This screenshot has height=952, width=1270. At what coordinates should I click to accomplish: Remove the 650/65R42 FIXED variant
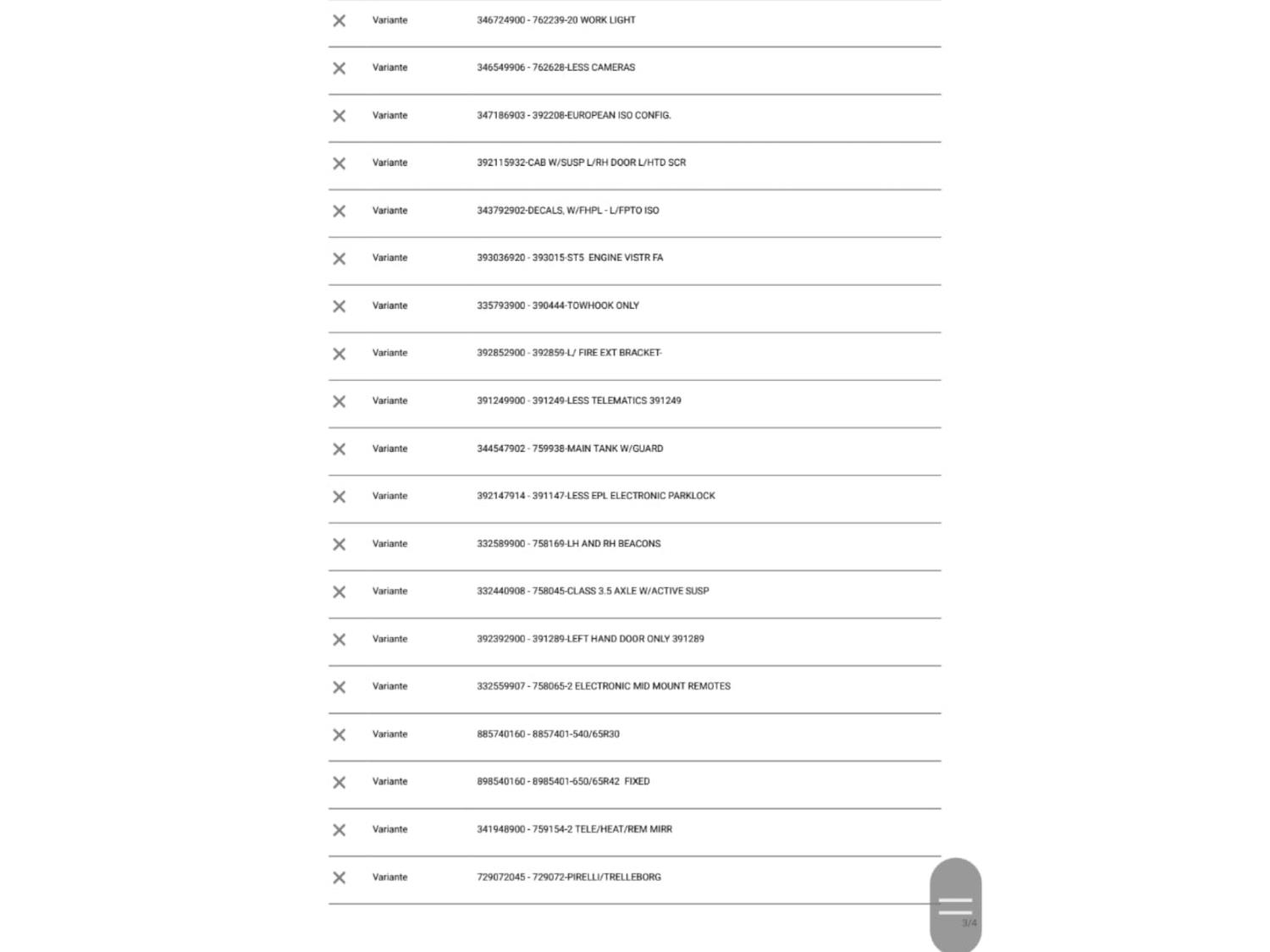point(339,782)
